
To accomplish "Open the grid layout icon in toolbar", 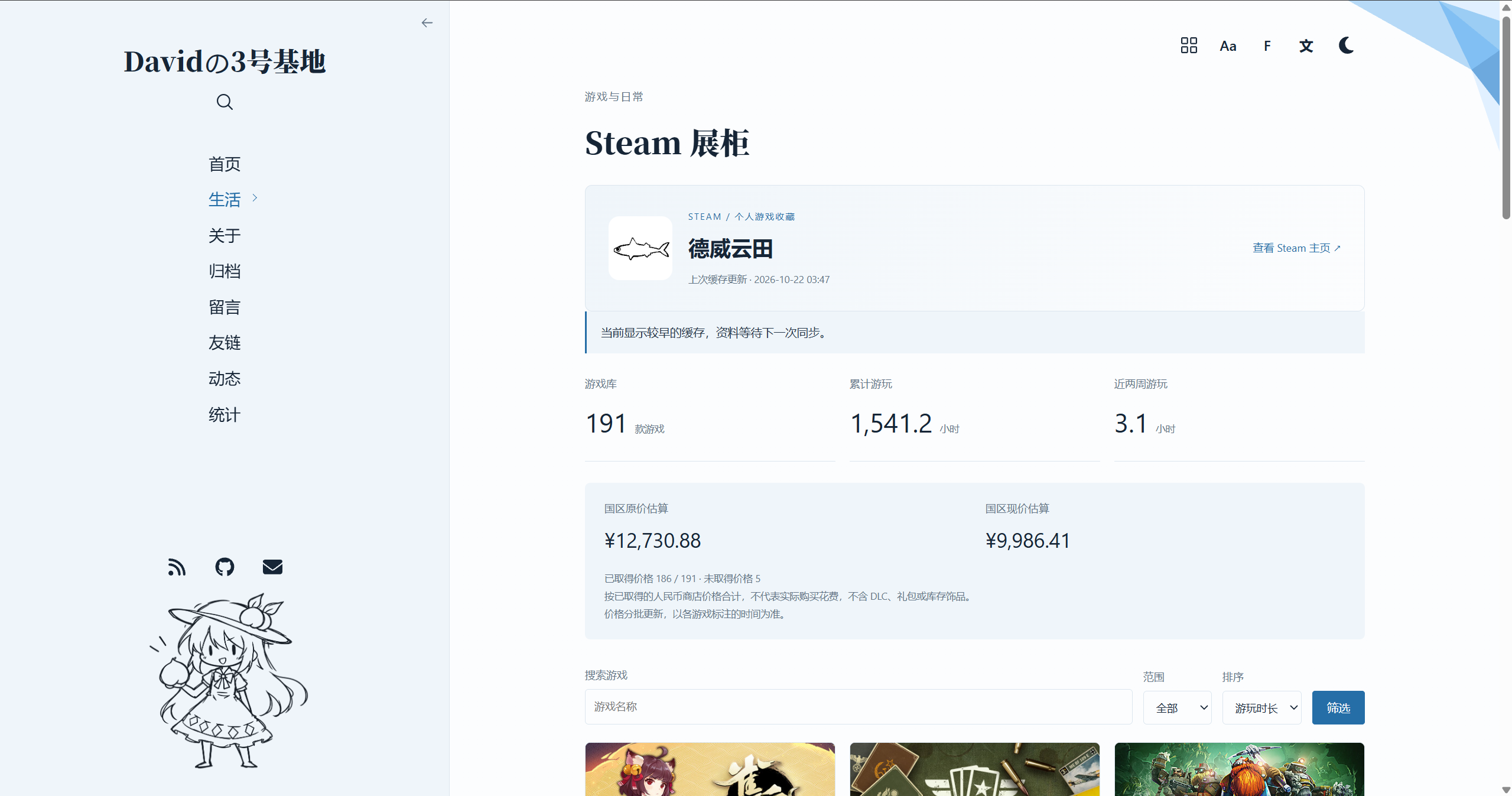I will click(x=1189, y=46).
